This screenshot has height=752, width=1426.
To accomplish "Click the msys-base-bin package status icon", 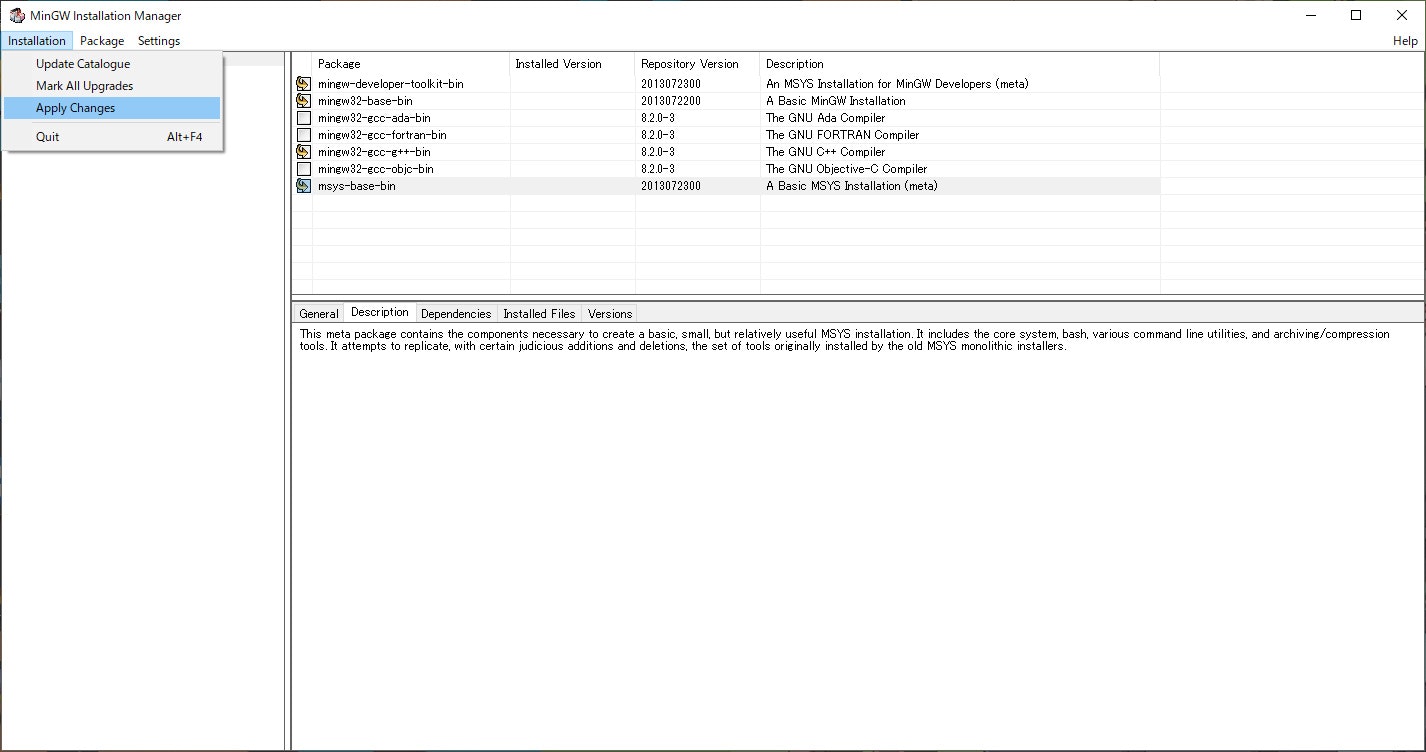I will 303,186.
